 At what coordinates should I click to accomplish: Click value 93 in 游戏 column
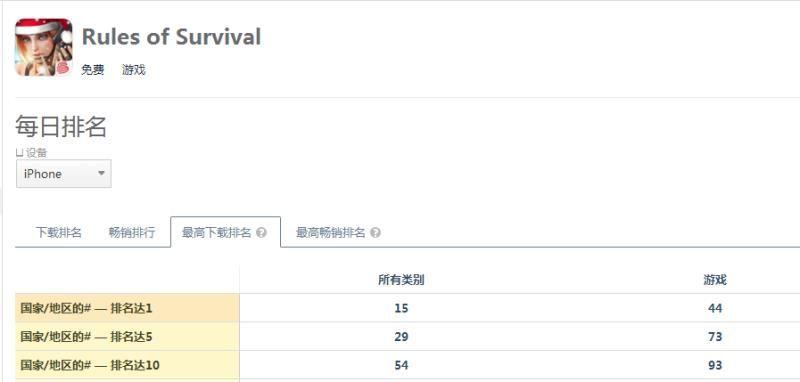click(715, 365)
